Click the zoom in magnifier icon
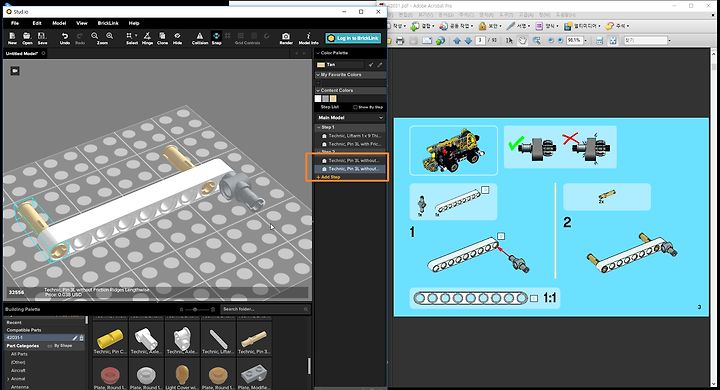This screenshot has height=390, width=720. coord(109,36)
